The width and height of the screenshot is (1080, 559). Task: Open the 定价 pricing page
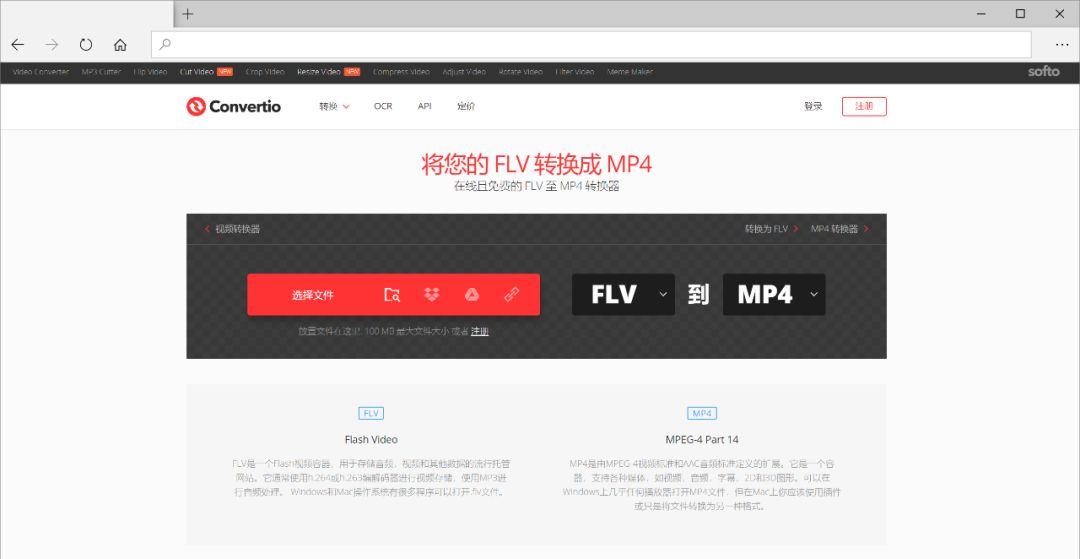tap(466, 106)
